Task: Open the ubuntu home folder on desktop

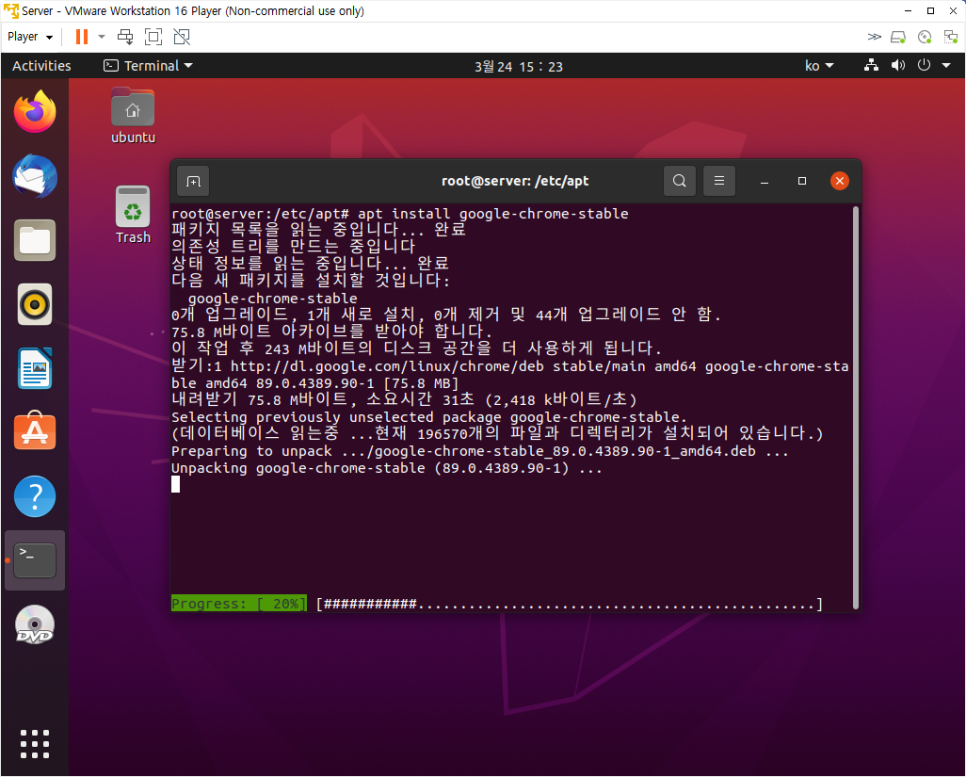Action: click(133, 116)
